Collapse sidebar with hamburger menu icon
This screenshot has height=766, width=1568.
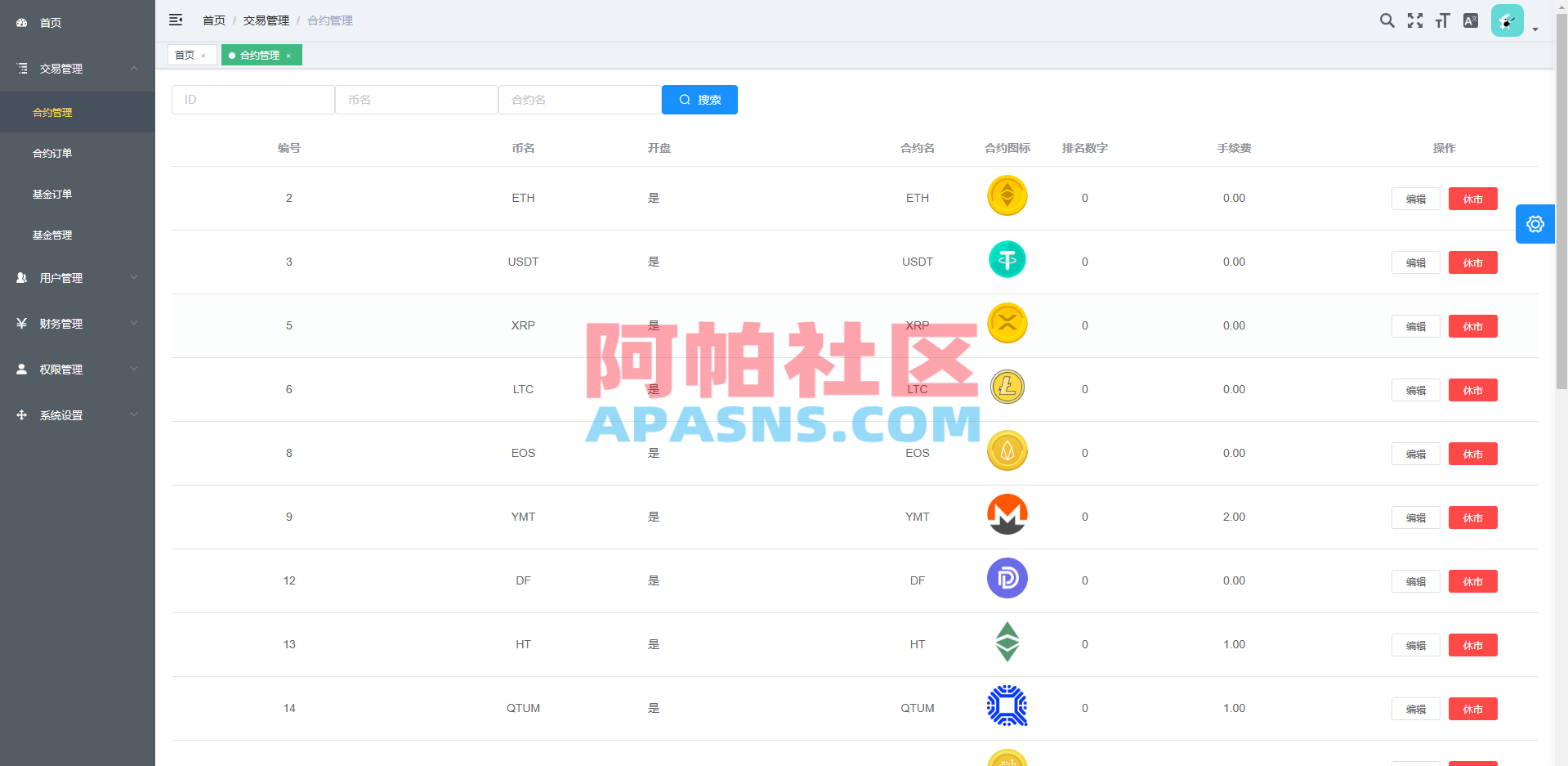point(176,20)
